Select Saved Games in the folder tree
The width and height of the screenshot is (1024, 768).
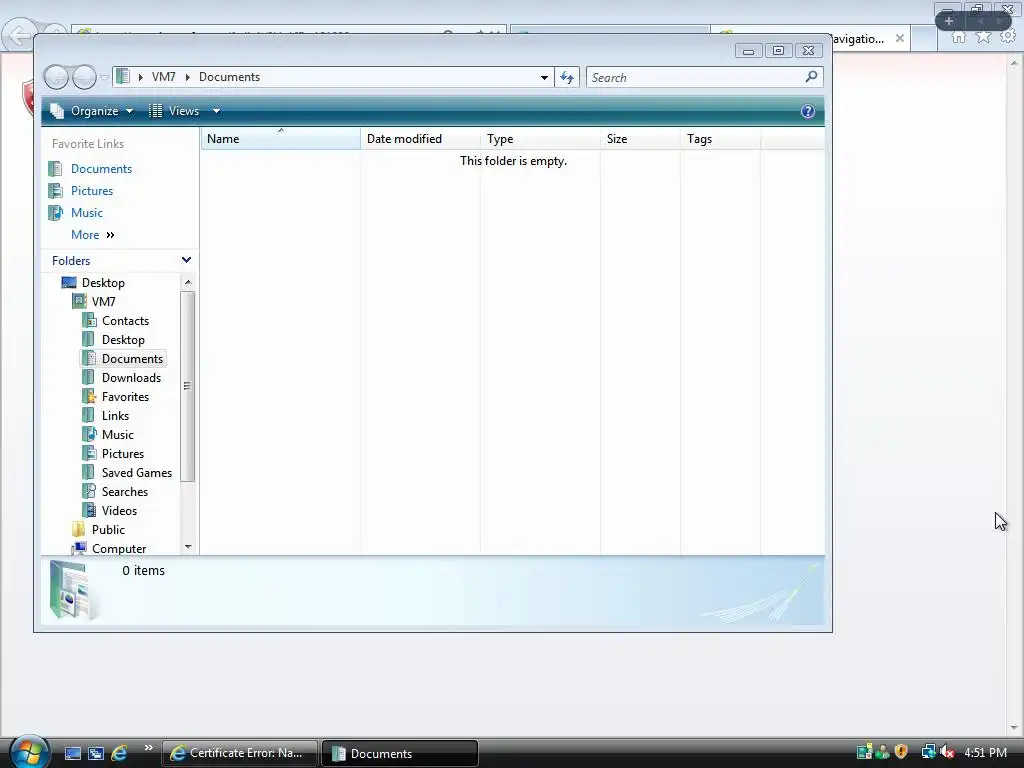pos(136,472)
